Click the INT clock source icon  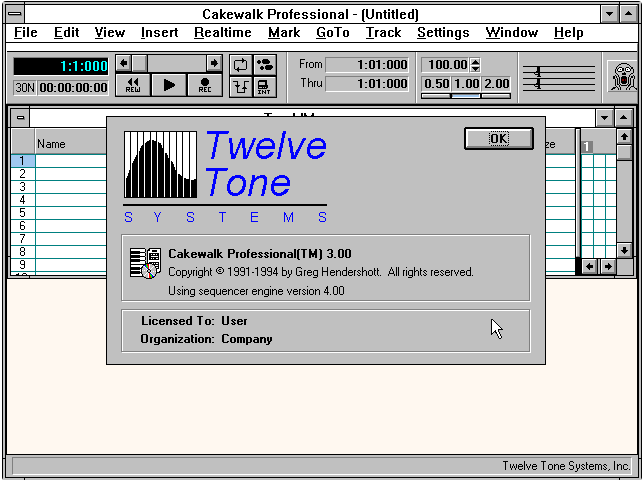click(x=265, y=86)
